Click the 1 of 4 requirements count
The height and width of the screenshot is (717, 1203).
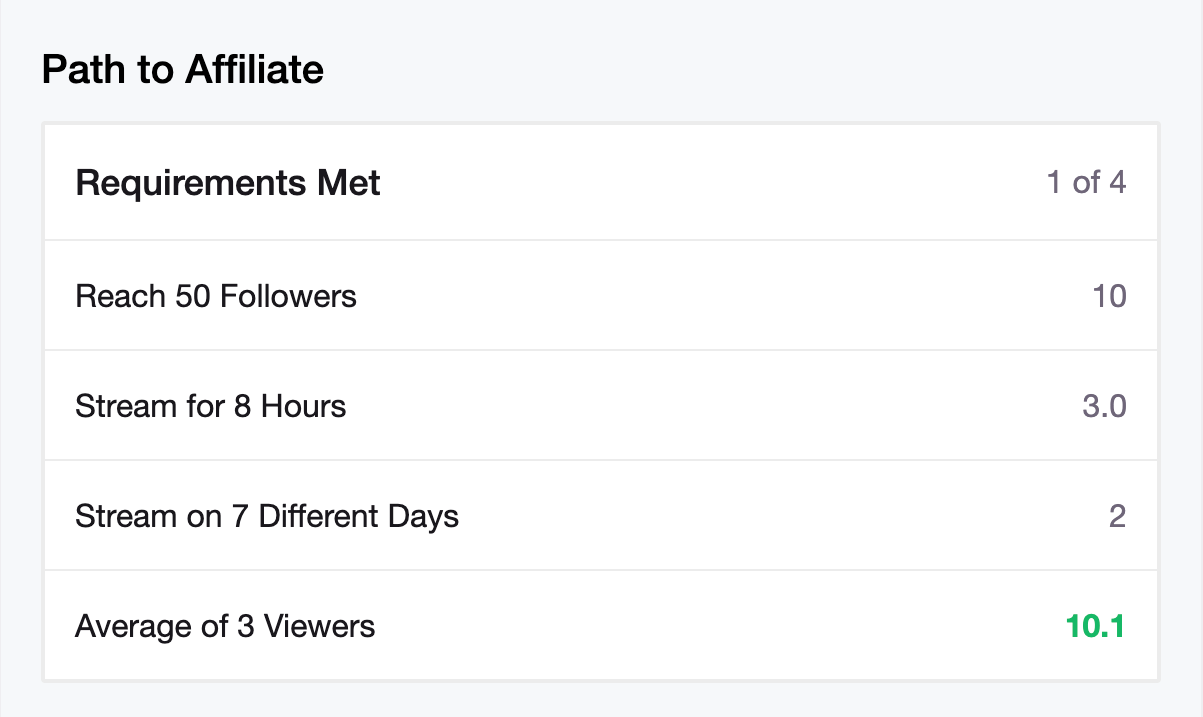(1086, 183)
